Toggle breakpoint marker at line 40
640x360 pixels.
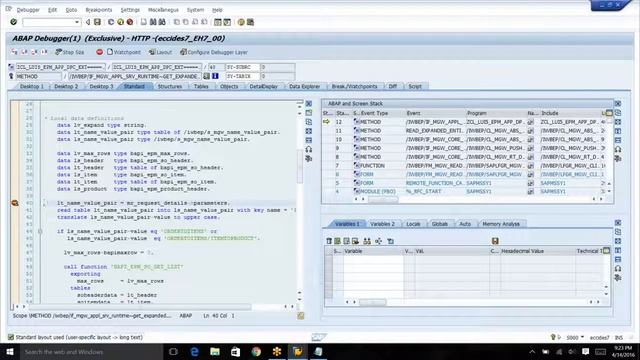tap(15, 203)
